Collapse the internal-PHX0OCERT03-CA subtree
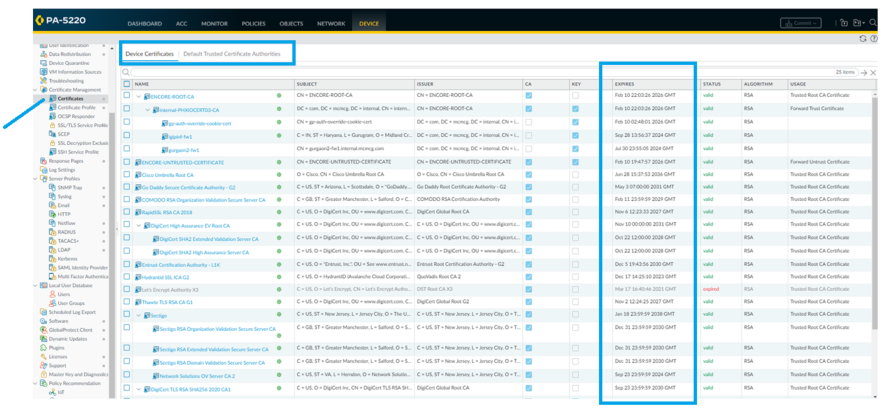The width and height of the screenshot is (896, 417). (147, 109)
